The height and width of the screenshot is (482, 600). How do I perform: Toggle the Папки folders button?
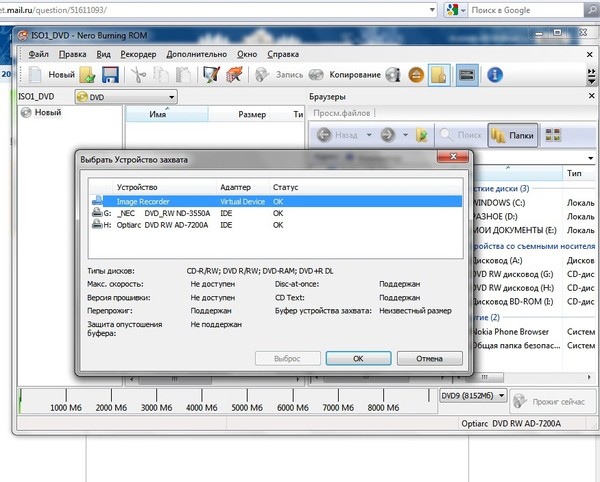(x=512, y=135)
